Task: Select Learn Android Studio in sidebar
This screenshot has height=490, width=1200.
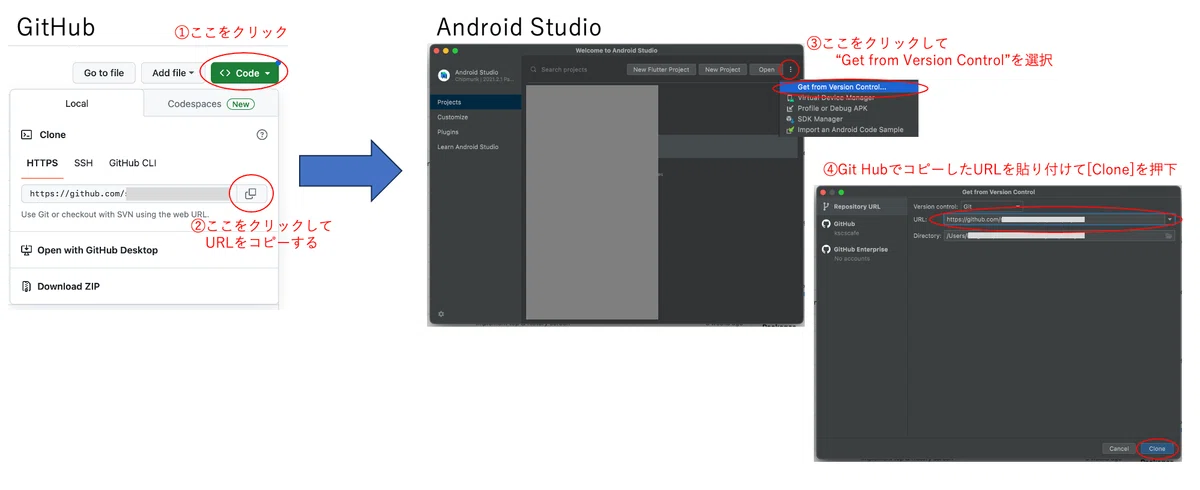Action: (476, 147)
